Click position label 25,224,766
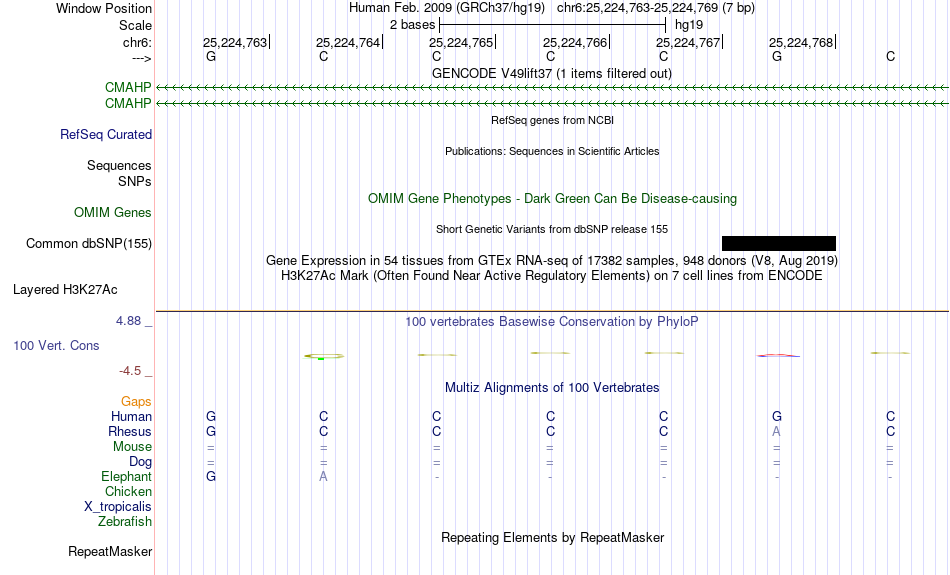Viewport: 950px width, 575px height. 575,42
